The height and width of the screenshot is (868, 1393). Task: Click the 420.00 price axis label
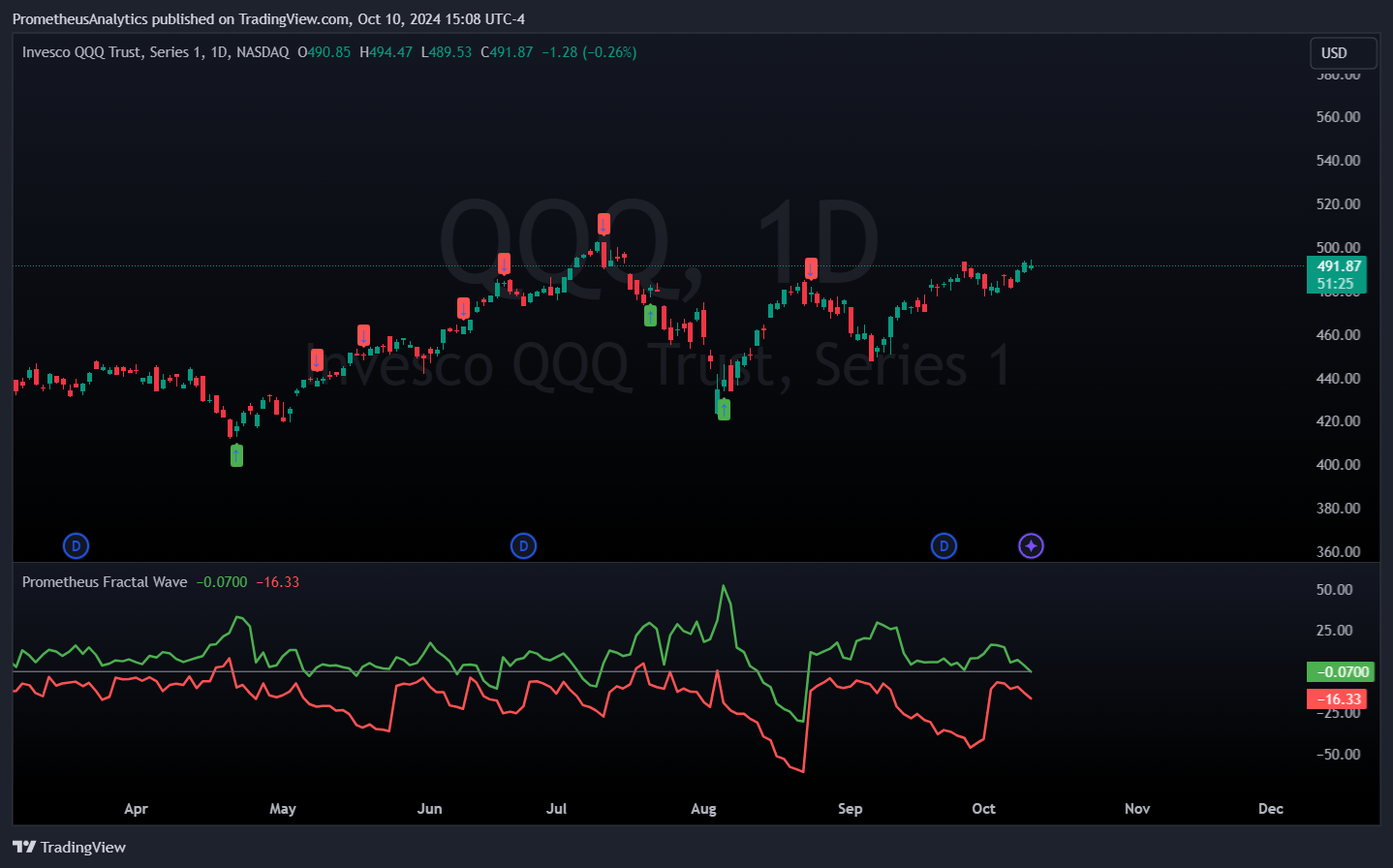coord(1338,421)
